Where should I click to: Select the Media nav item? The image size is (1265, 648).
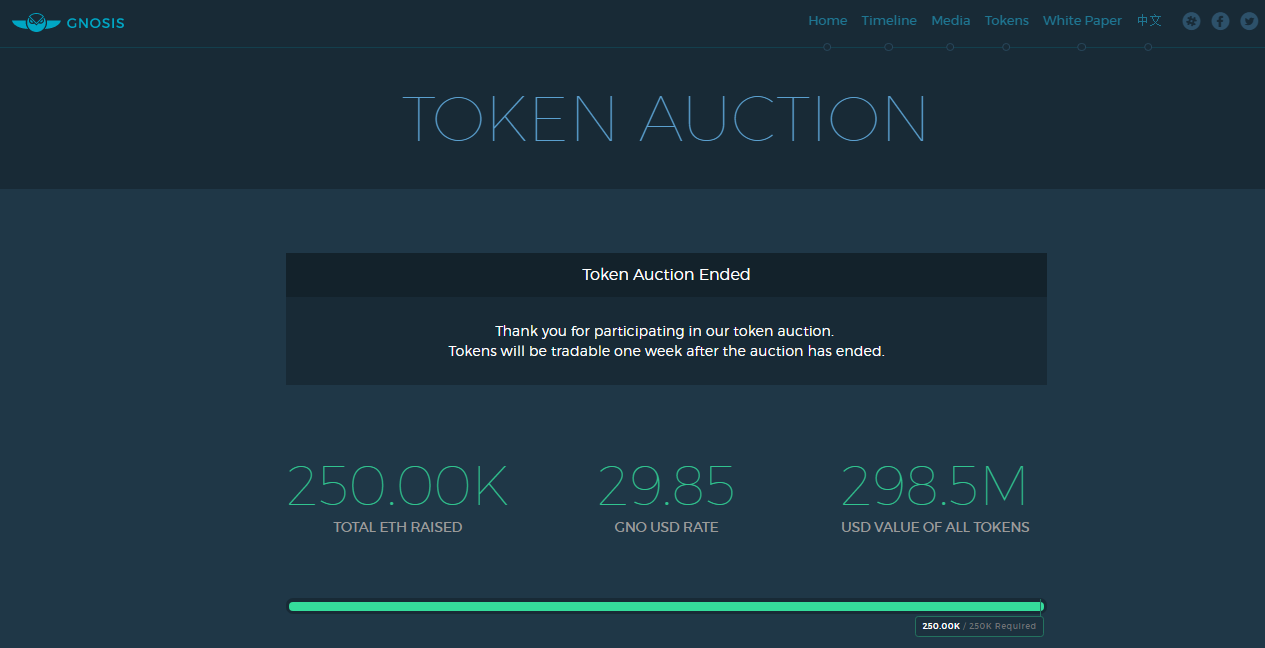tap(950, 21)
